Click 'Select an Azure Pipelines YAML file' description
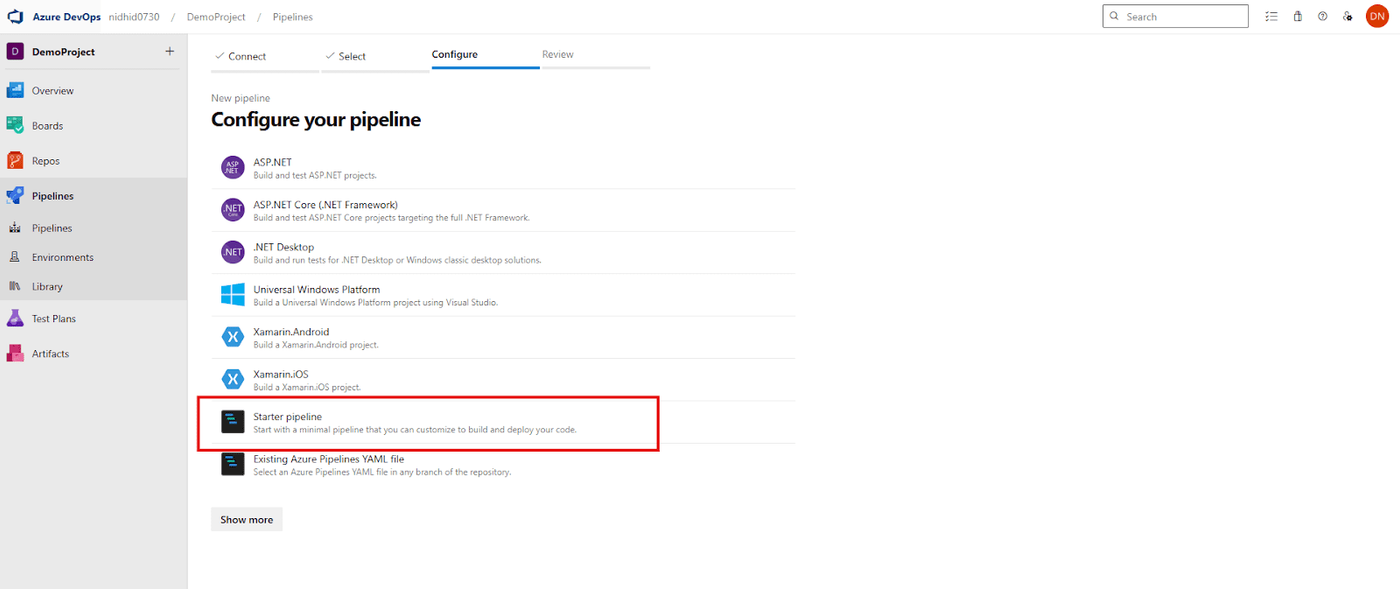Screen dimensions: 1400x589 point(382,472)
